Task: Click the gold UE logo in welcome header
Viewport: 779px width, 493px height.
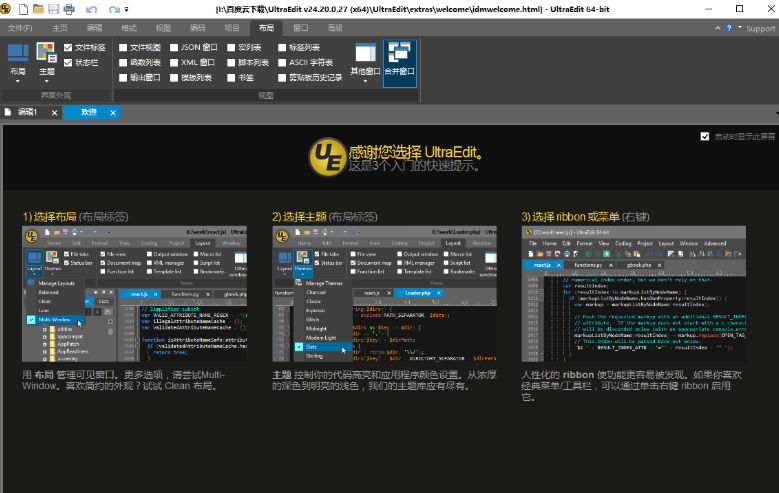Action: [327, 157]
